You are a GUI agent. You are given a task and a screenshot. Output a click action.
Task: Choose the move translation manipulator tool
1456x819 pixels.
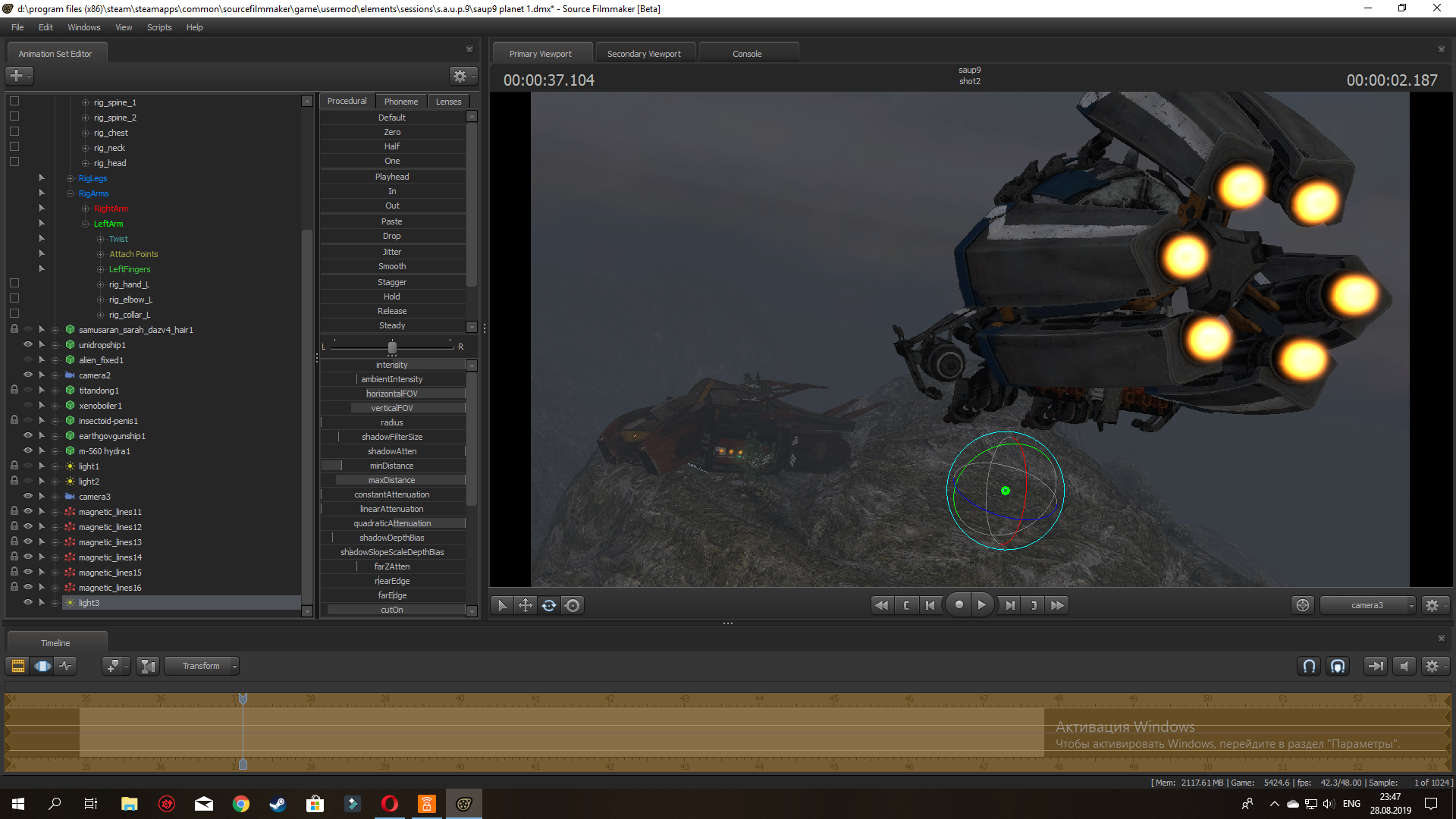tap(525, 605)
